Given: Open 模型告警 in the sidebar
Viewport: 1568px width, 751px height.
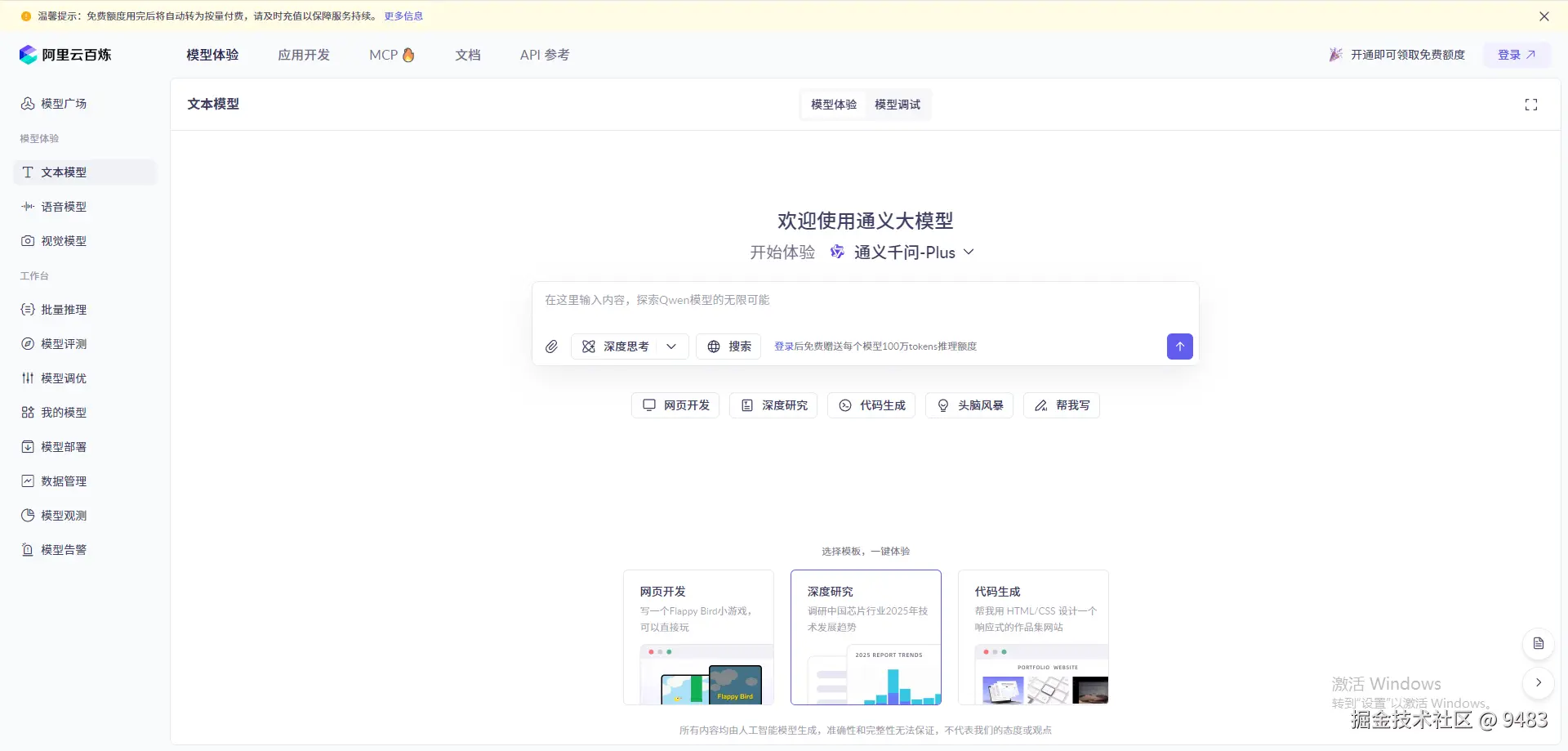Looking at the screenshot, I should [x=84, y=550].
